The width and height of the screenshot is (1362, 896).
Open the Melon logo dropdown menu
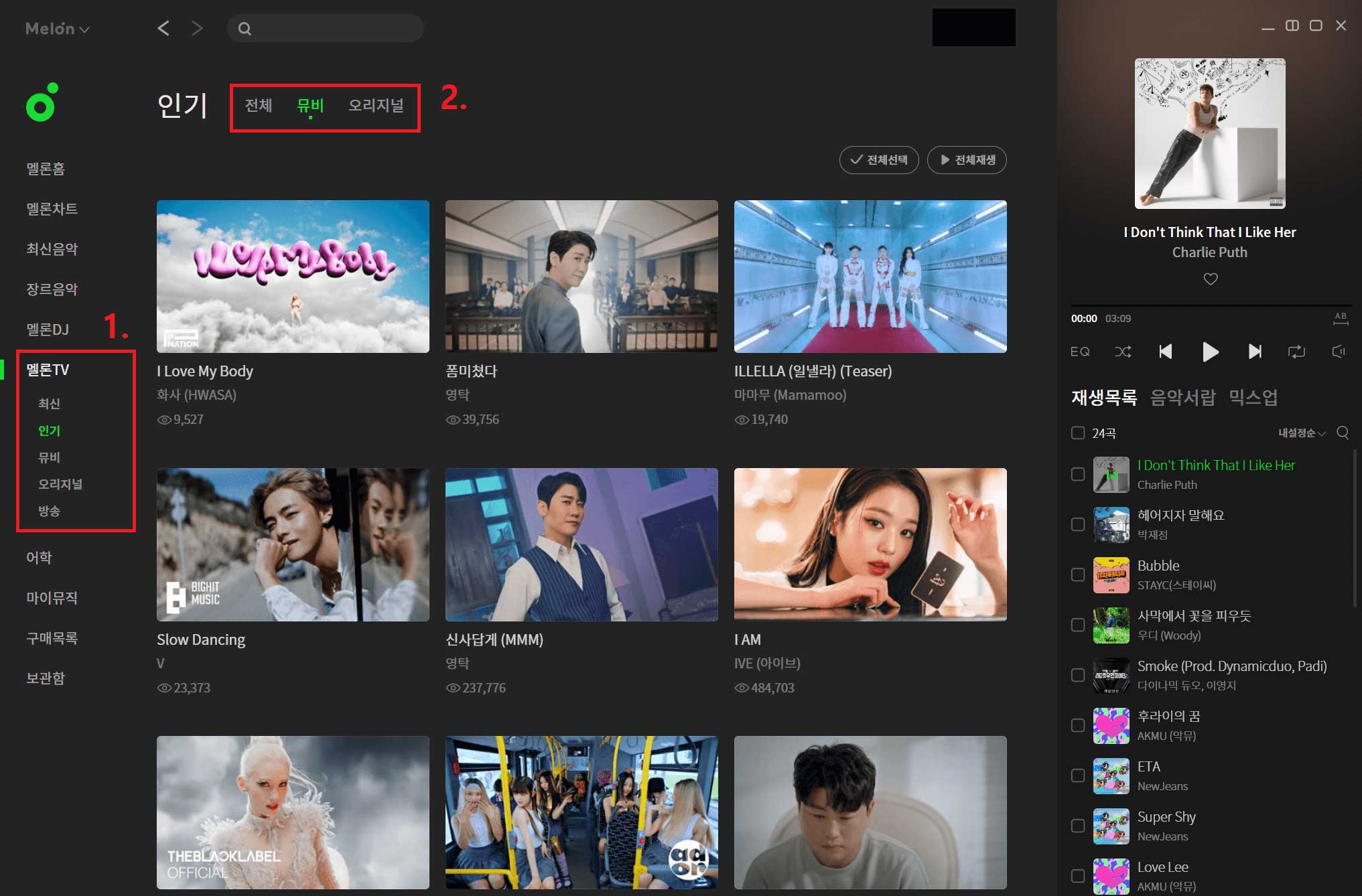coord(57,29)
